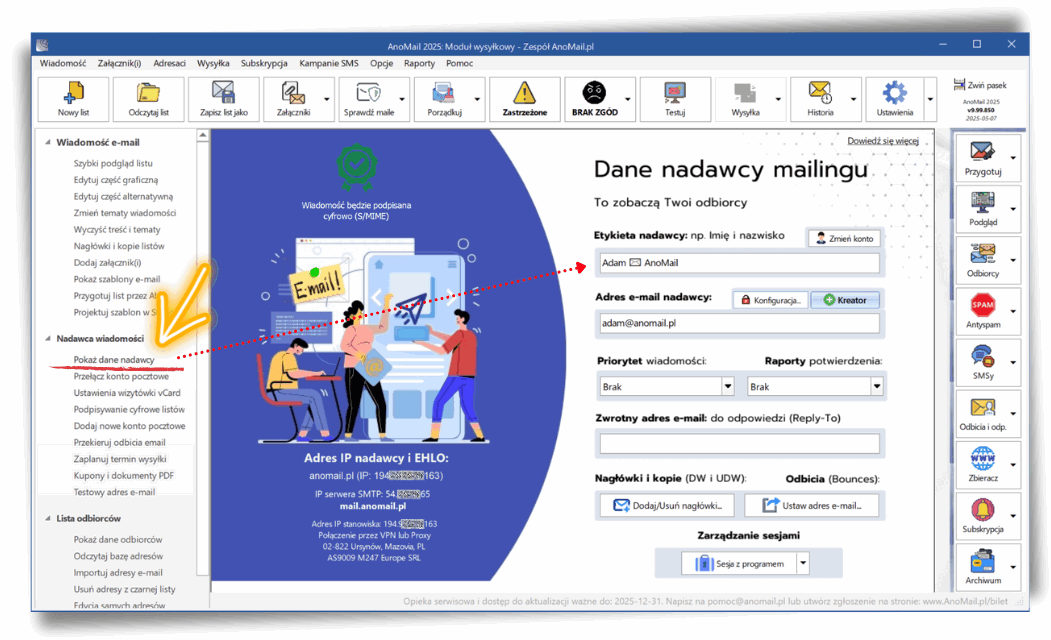Select Zaplanuj termin wysyłki tree item

120,459
